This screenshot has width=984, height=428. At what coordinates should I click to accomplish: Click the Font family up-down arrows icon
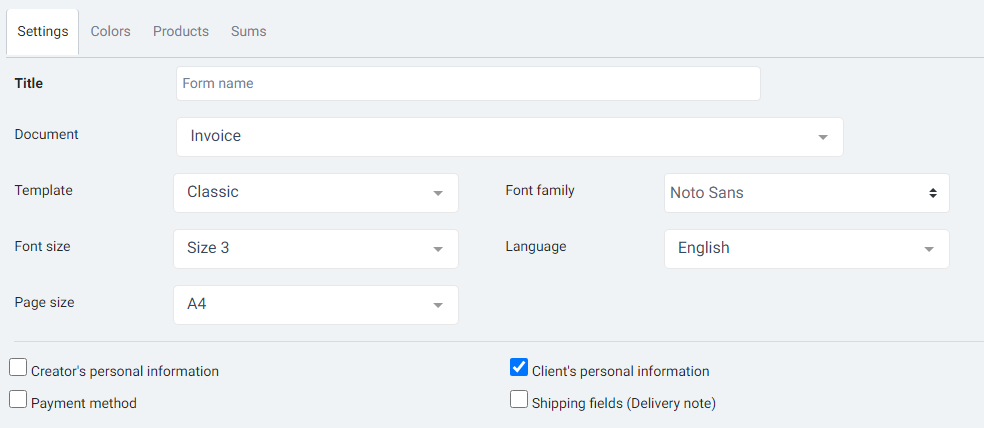[x=932, y=193]
